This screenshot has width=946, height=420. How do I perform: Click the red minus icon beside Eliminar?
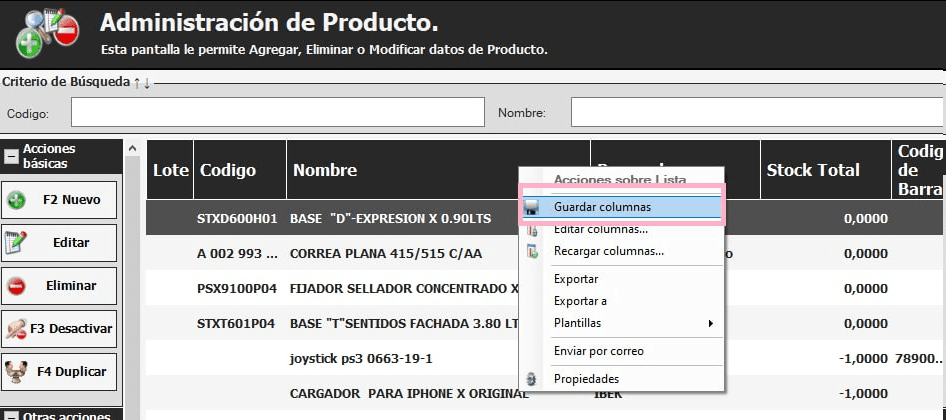tap(17, 286)
